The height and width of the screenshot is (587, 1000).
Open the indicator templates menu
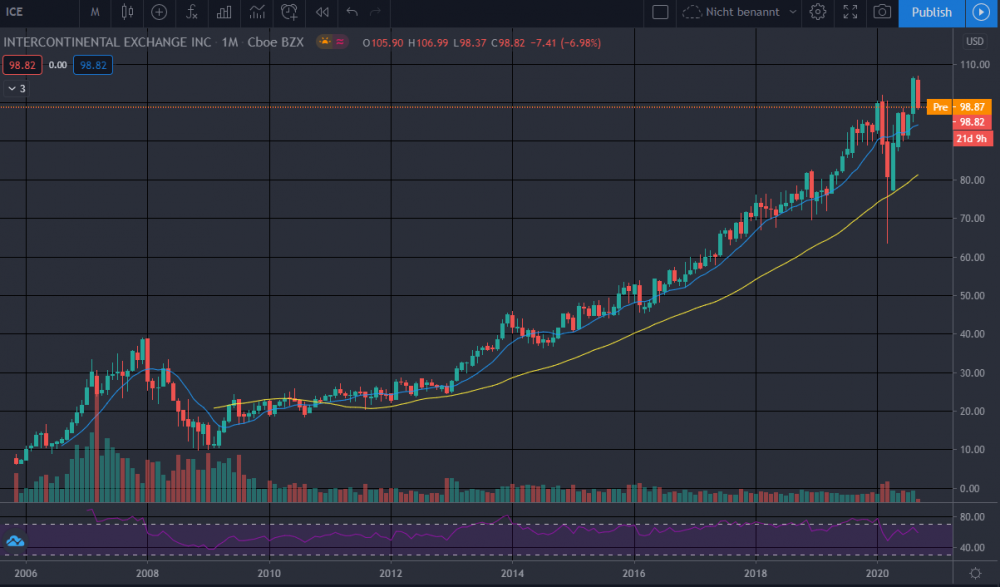257,12
